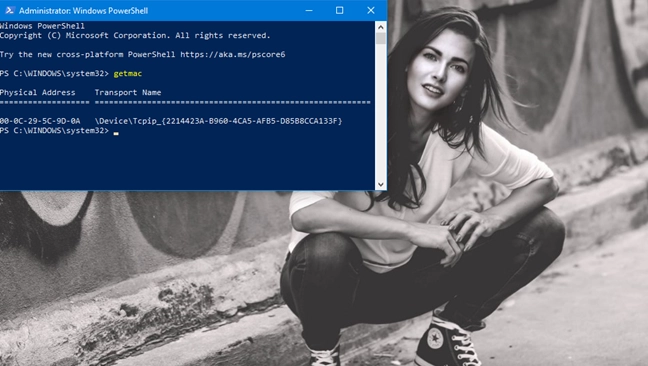Click the typed 'getmac' command
Viewport: 648px width, 366px height.
pos(128,74)
